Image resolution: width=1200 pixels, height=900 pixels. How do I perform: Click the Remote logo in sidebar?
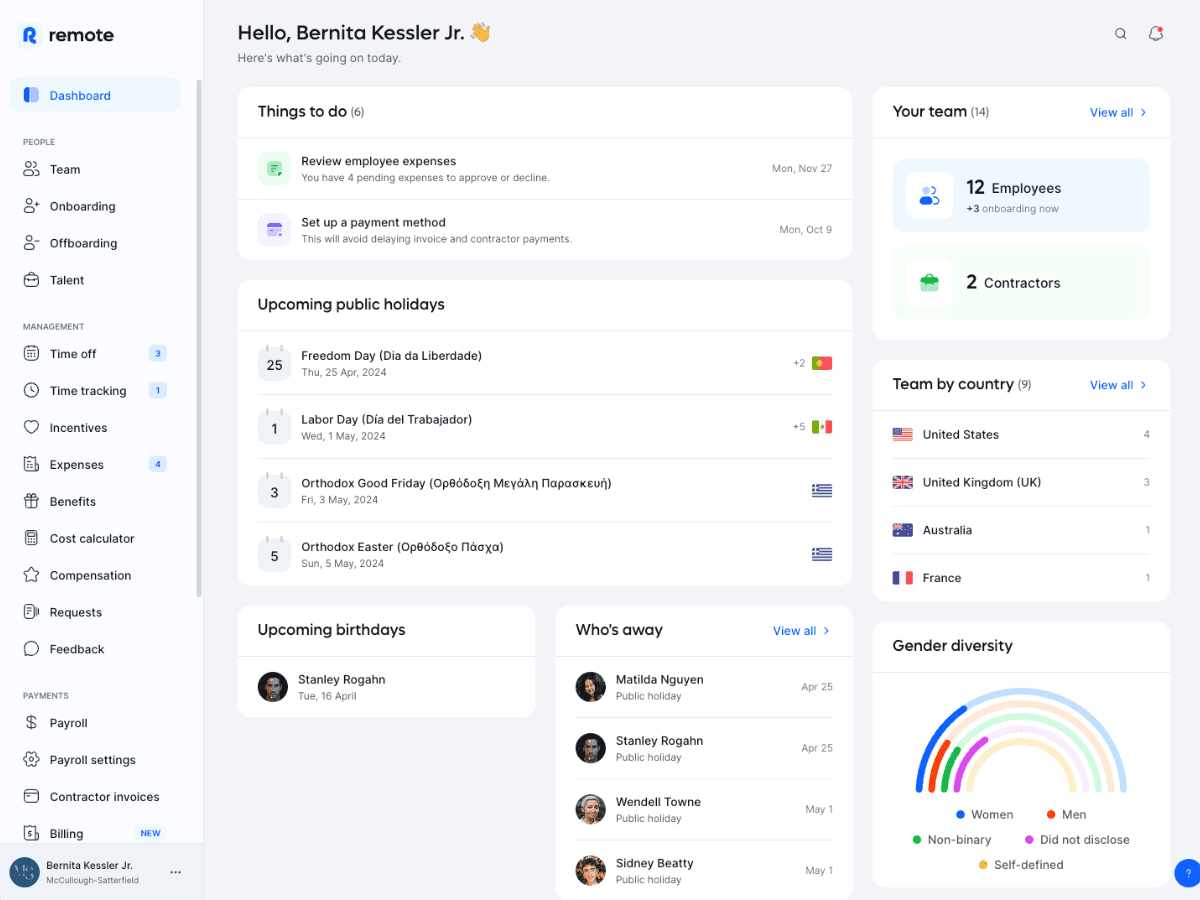tap(67, 35)
